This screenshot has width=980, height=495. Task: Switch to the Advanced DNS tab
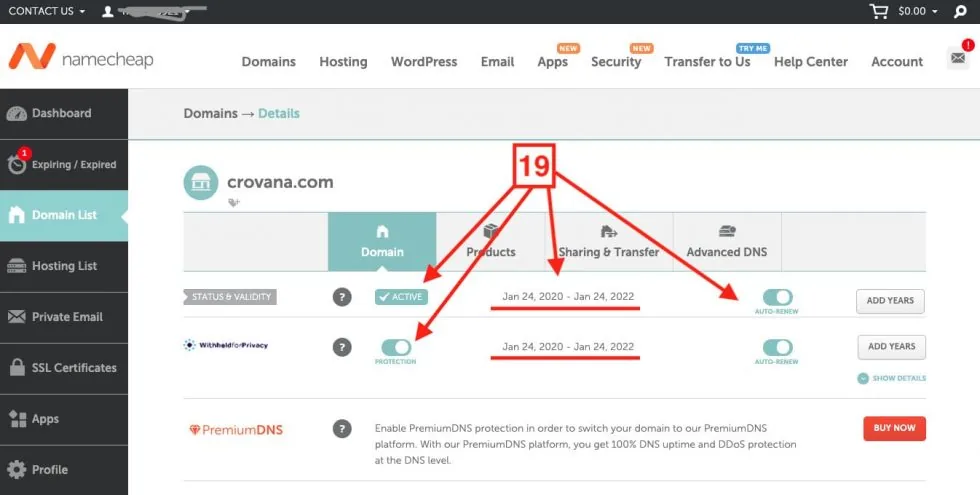pyautogui.click(x=727, y=242)
